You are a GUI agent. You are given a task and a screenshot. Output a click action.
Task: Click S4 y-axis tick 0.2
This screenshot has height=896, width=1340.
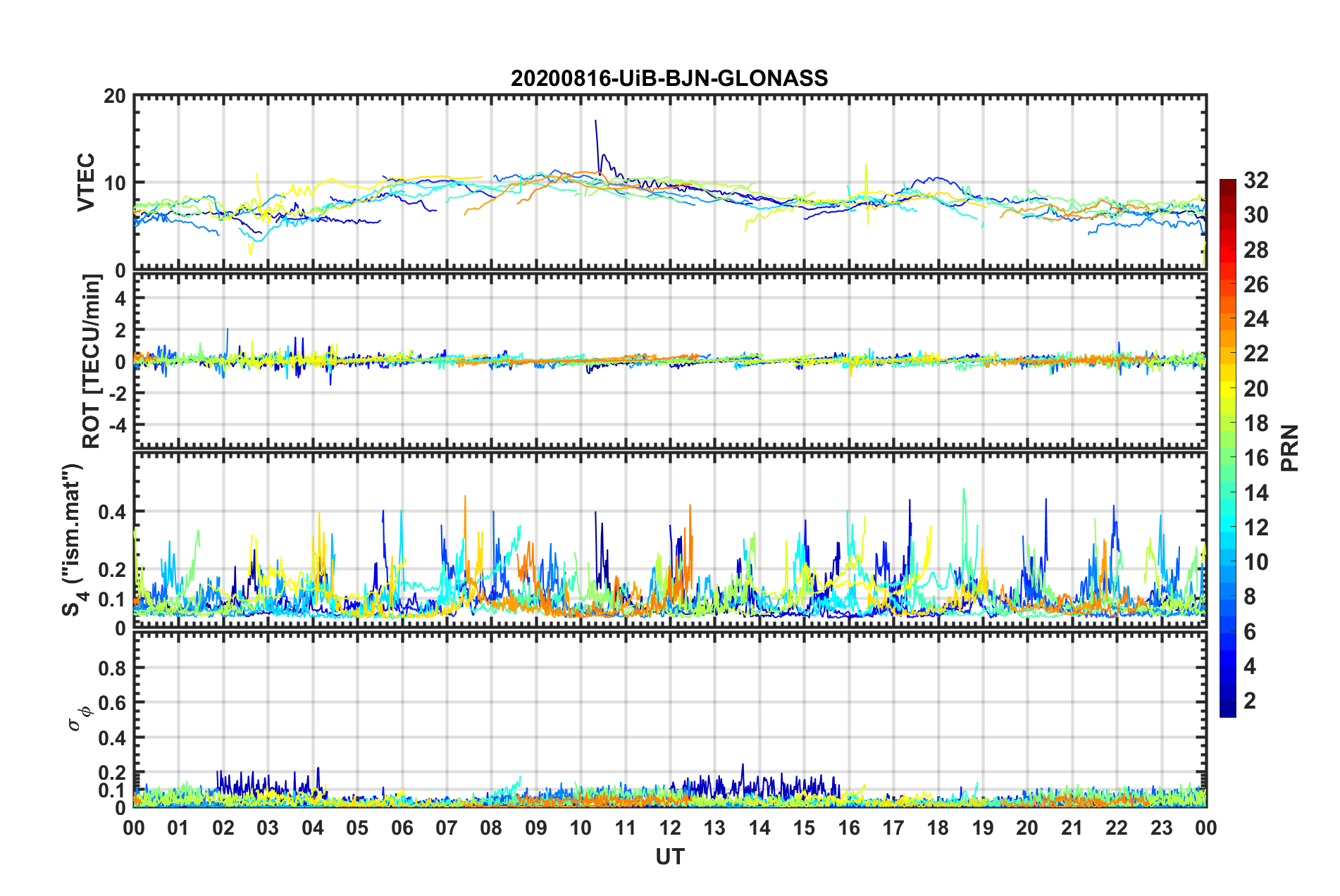(x=112, y=570)
